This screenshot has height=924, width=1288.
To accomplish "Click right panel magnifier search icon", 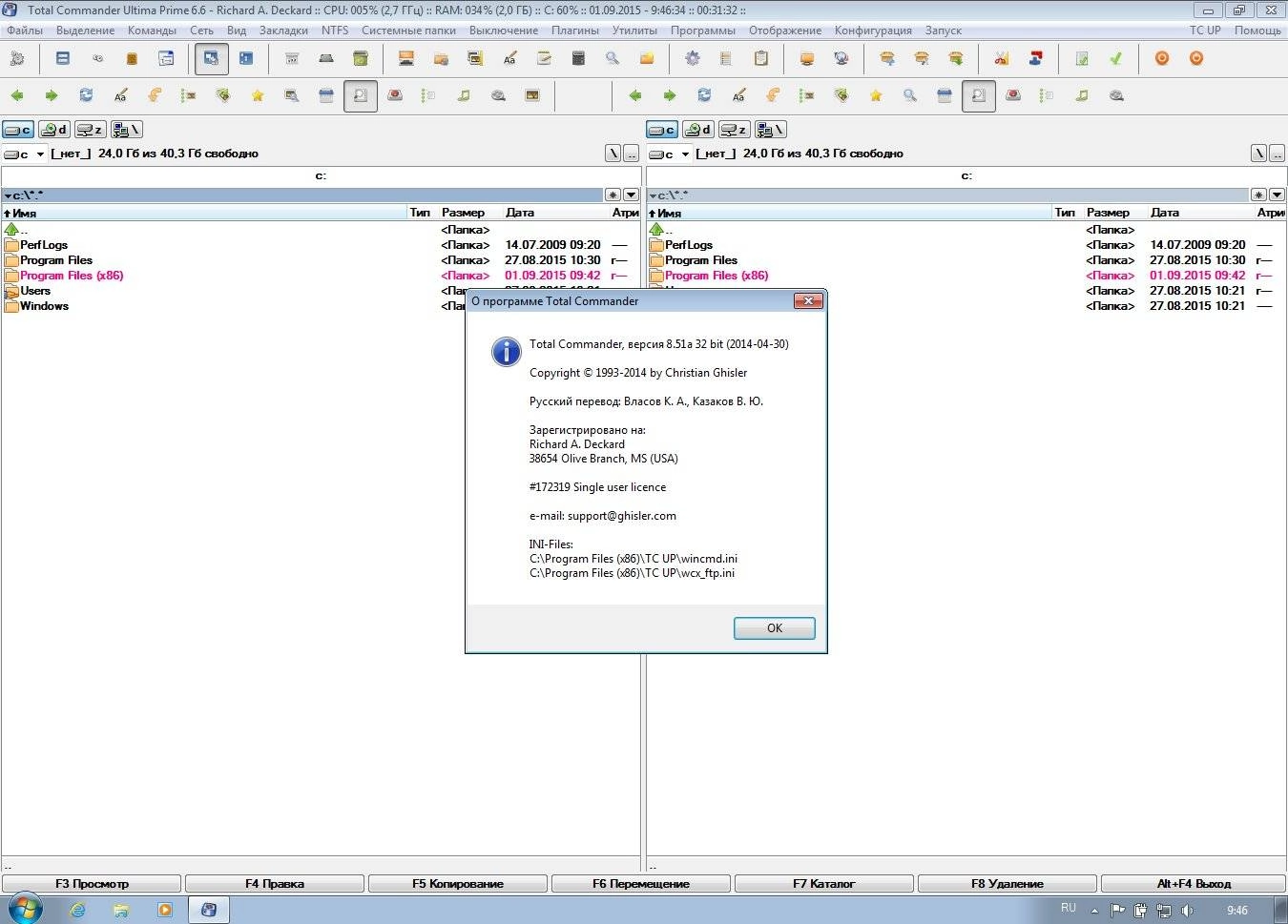I will pyautogui.click(x=910, y=95).
